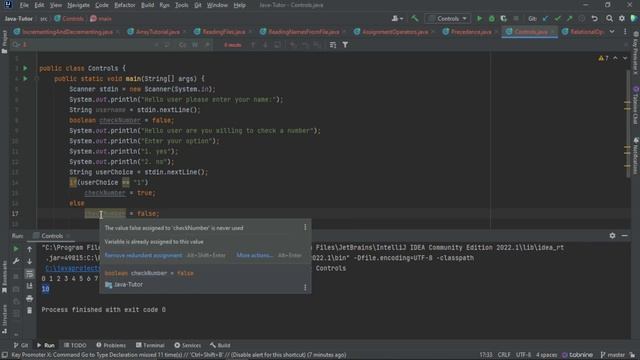640x360 pixels.
Task: Hide the Run panel with the minimize dash
Action: click(x=624, y=236)
